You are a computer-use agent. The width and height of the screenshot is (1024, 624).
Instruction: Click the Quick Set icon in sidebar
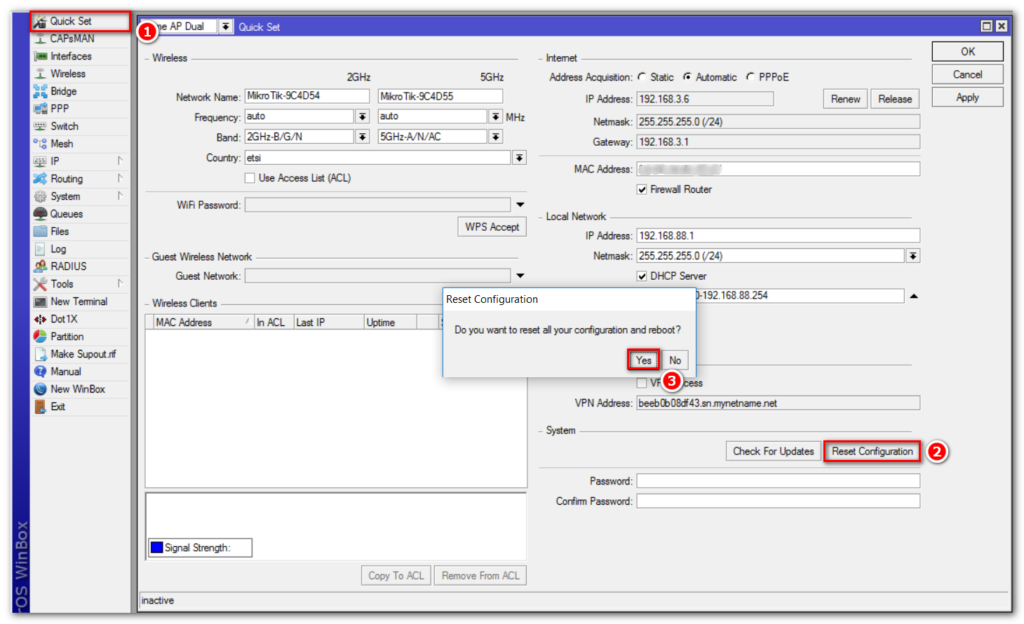[x=40, y=21]
